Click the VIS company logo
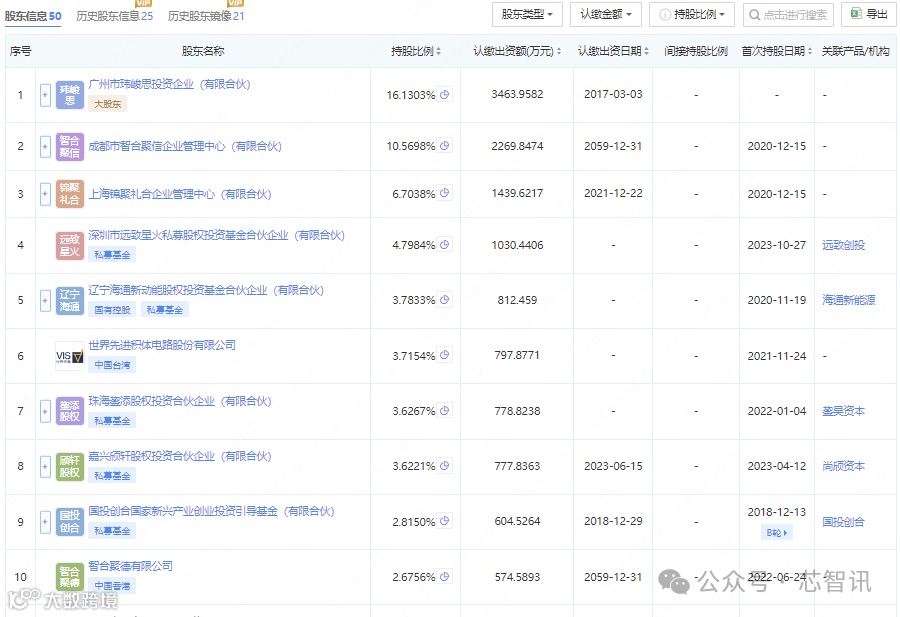This screenshot has width=900, height=617. (x=70, y=356)
